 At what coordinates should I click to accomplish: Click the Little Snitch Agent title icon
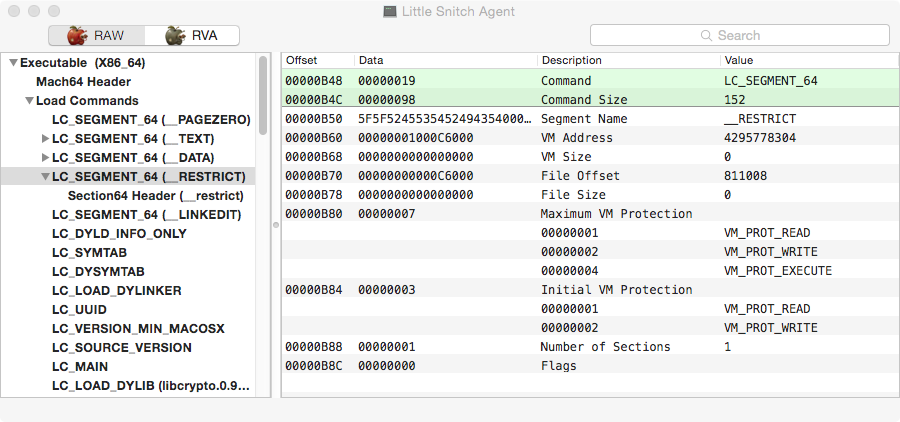pos(389,11)
